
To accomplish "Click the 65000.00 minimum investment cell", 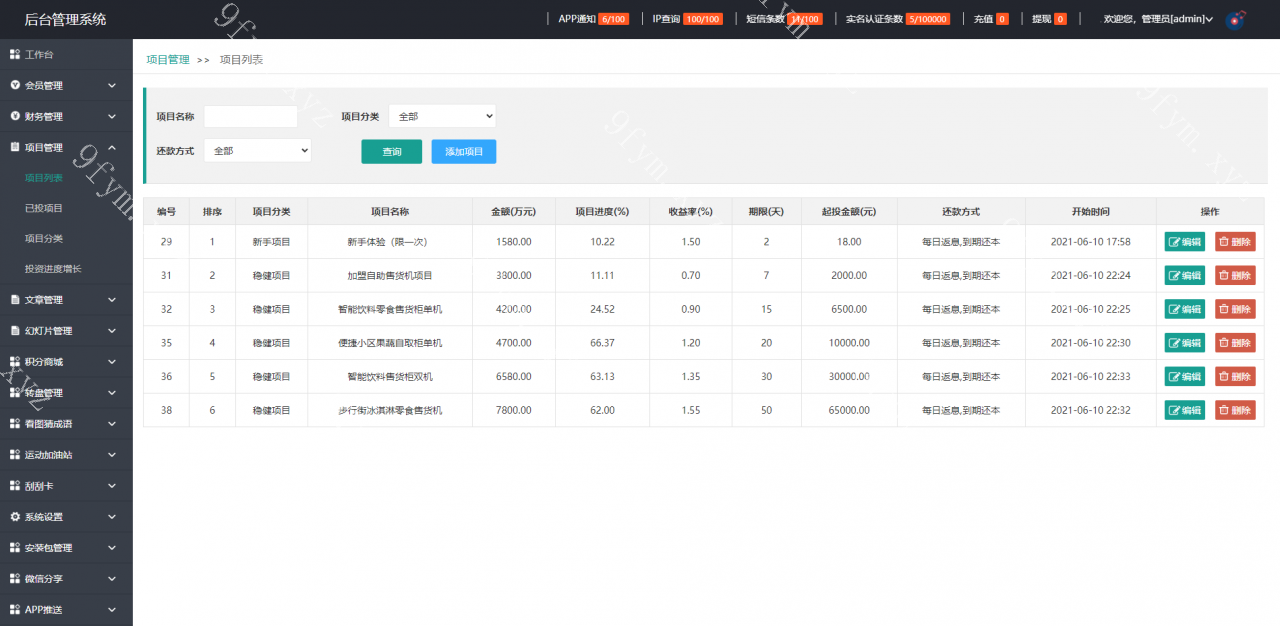I will 849,410.
